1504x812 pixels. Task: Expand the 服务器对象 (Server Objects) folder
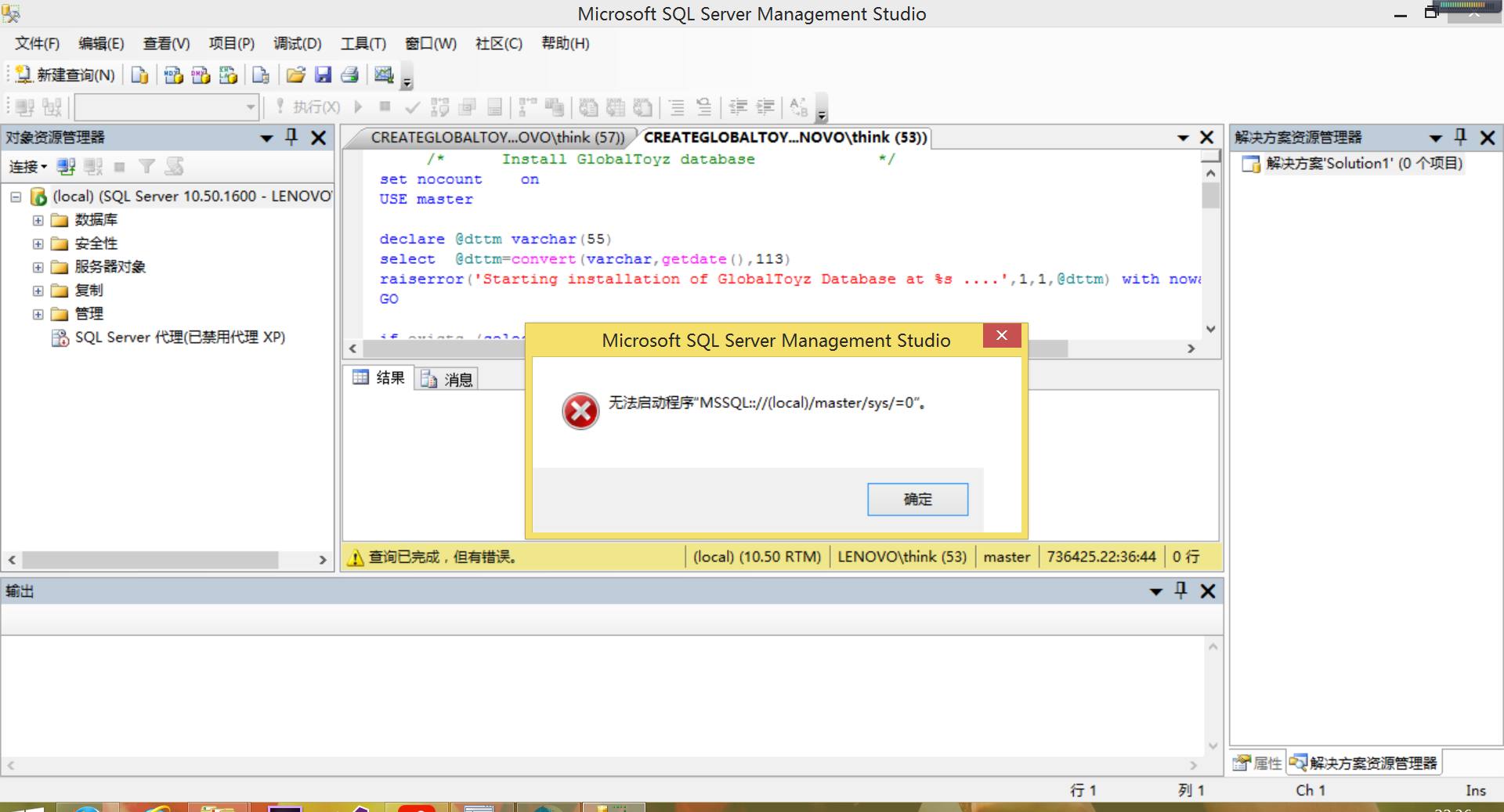click(x=38, y=267)
